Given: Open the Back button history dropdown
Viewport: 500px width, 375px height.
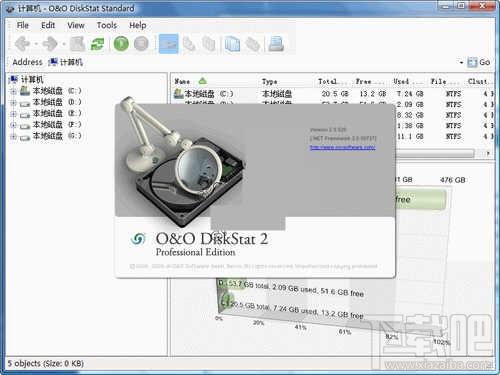Looking at the screenshot, I should [x=36, y=44].
